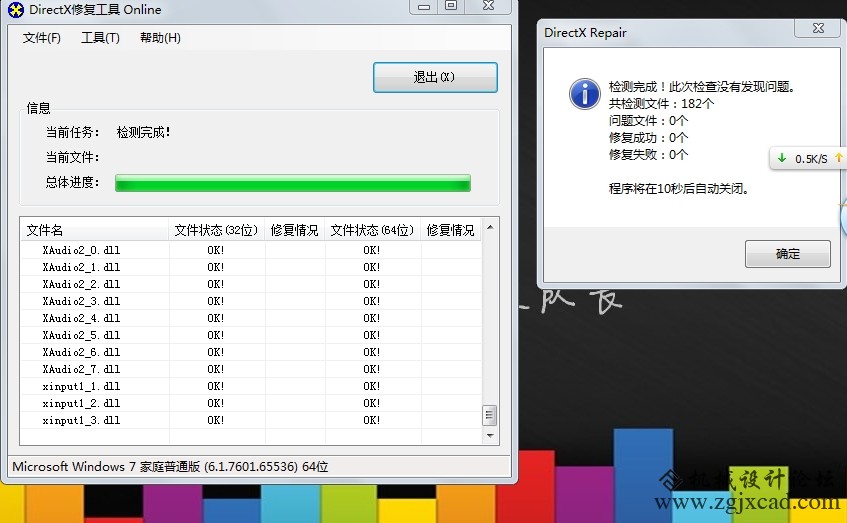This screenshot has height=523, width=847.
Task: Click the 0.5K/S network speed readout
Action: click(x=811, y=159)
